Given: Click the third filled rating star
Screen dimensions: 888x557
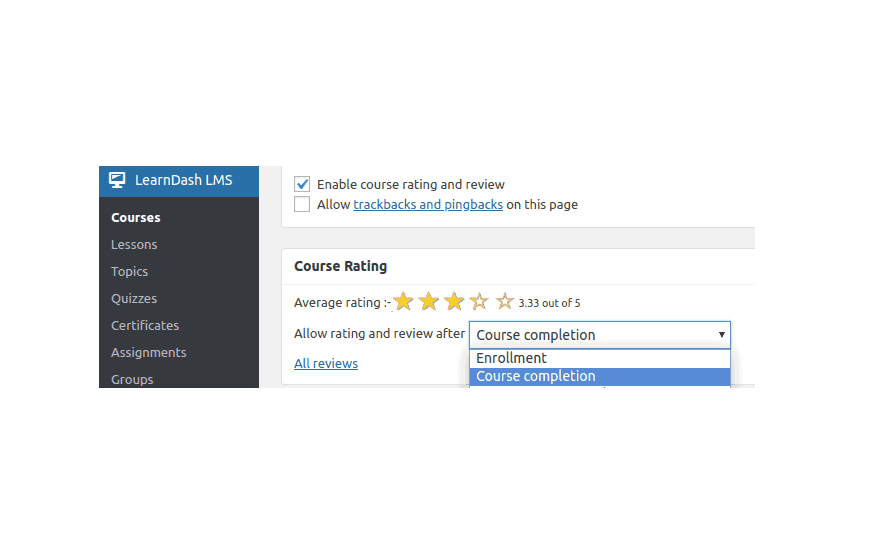Looking at the screenshot, I should [454, 302].
